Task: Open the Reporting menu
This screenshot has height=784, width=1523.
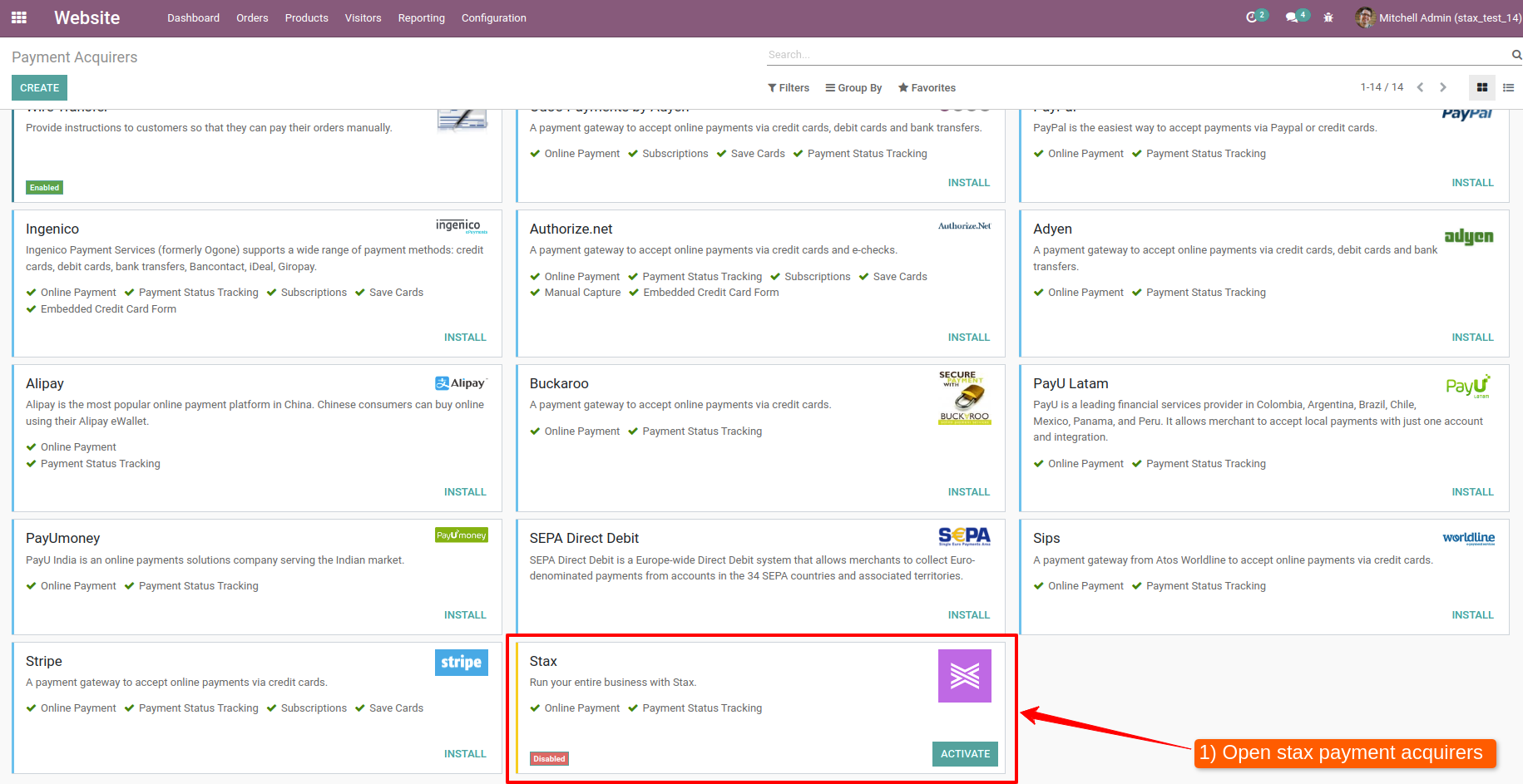Action: [421, 17]
